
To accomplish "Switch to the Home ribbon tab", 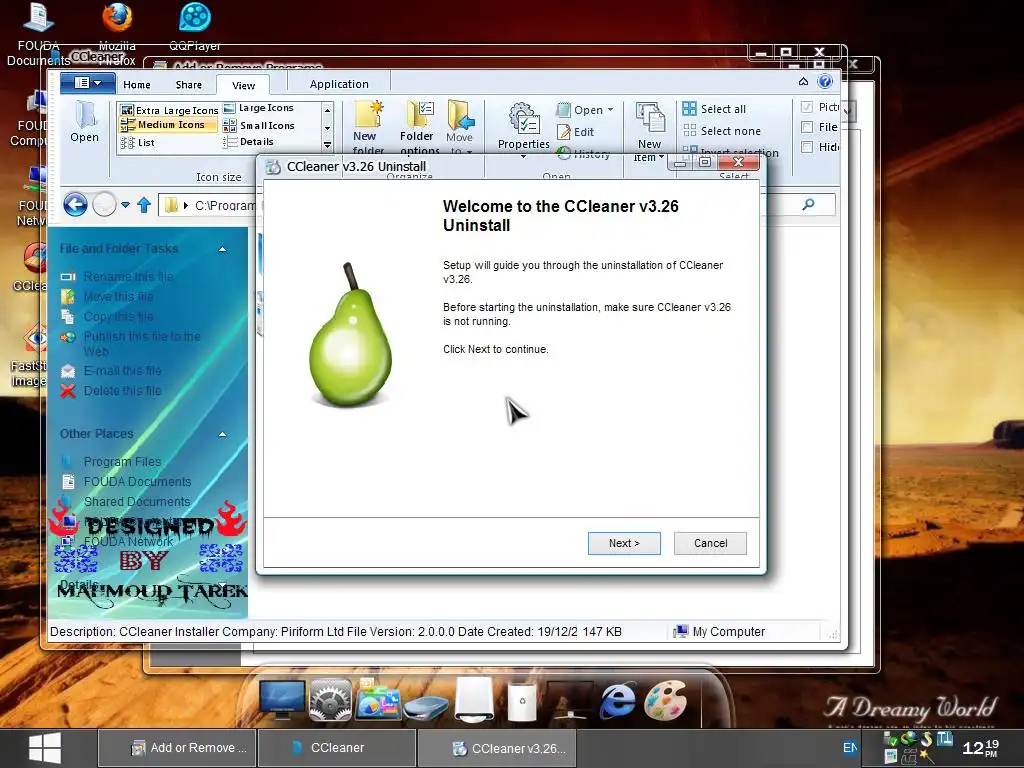I will (x=136, y=84).
